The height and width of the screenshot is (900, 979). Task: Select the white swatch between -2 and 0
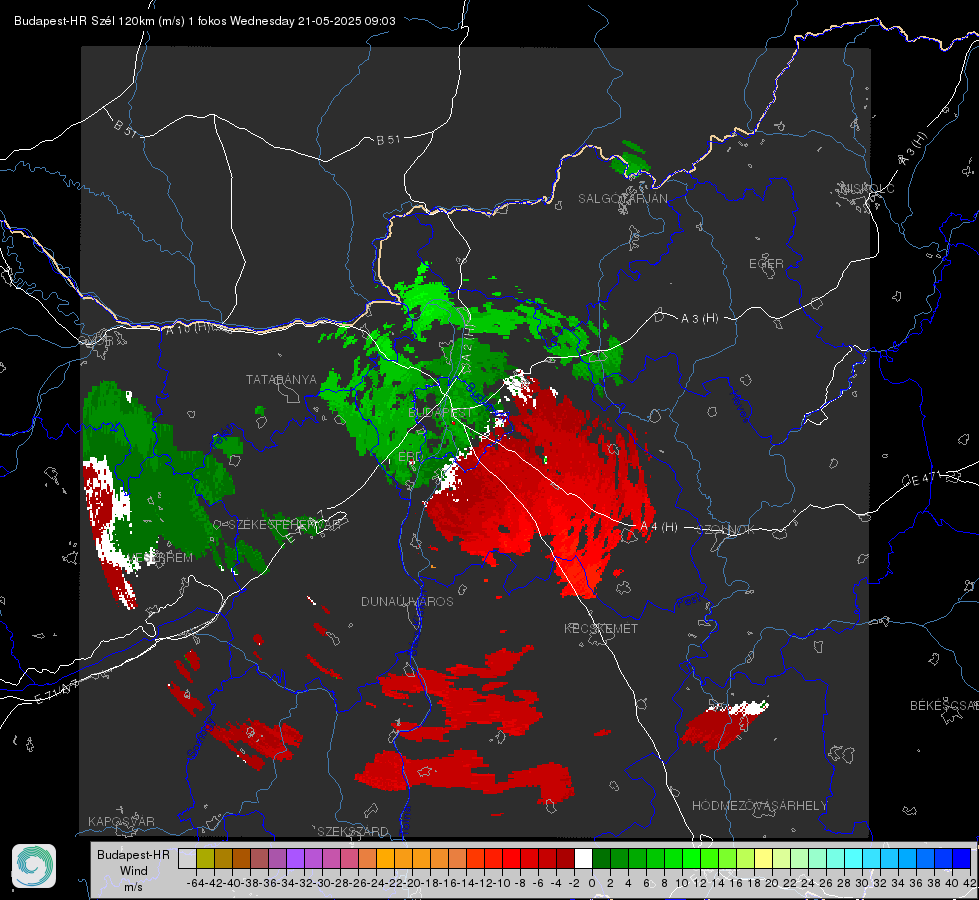tap(583, 859)
